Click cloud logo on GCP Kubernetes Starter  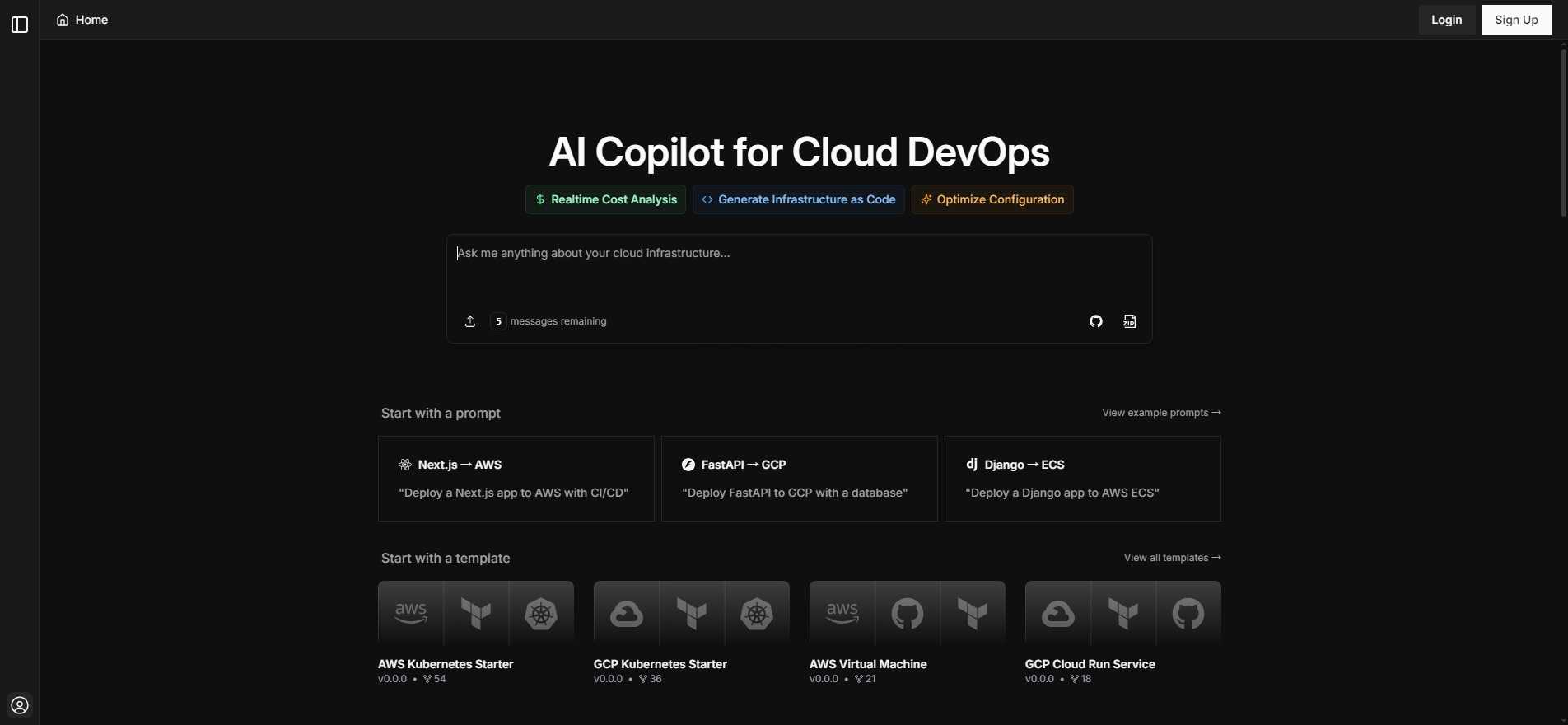627,614
